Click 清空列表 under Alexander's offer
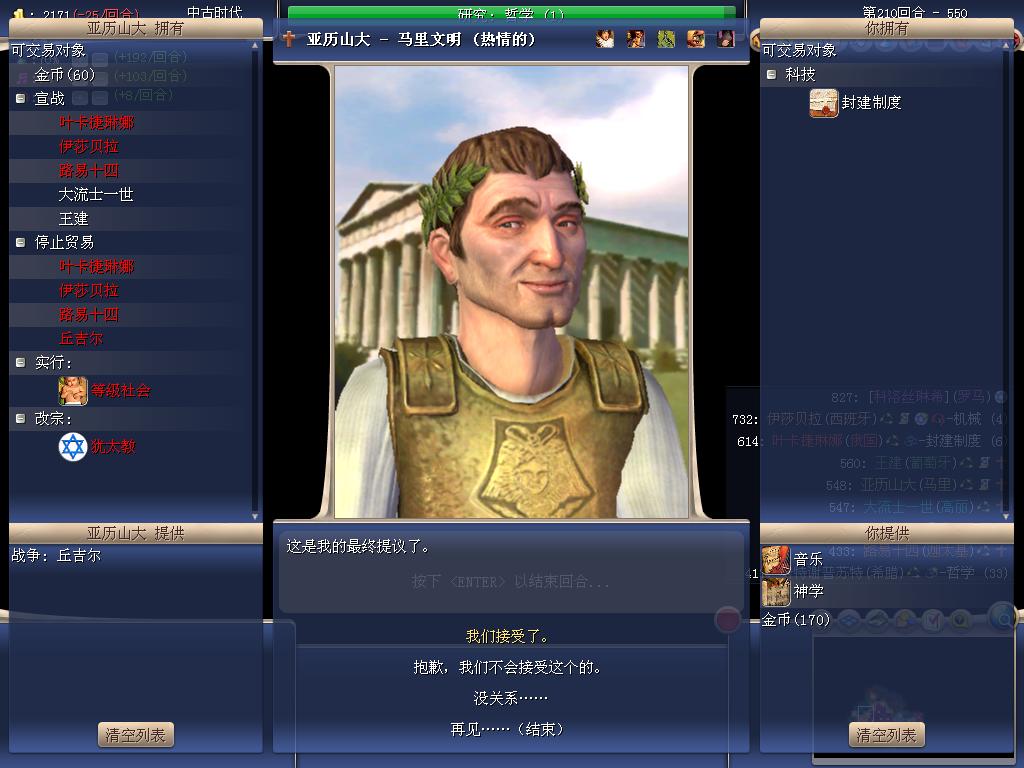1024x768 pixels. pyautogui.click(x=136, y=735)
